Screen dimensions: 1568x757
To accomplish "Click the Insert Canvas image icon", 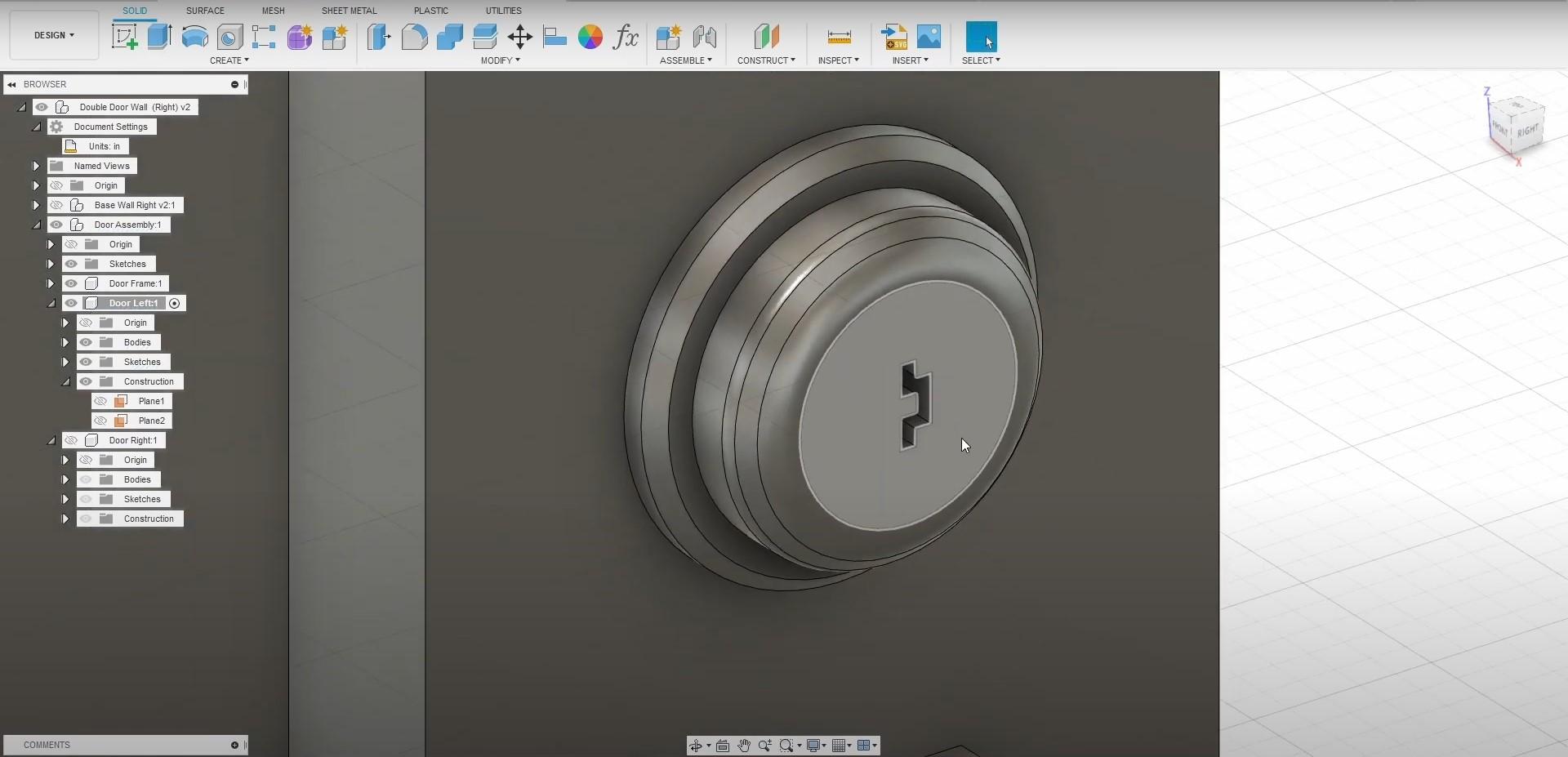I will (x=929, y=37).
